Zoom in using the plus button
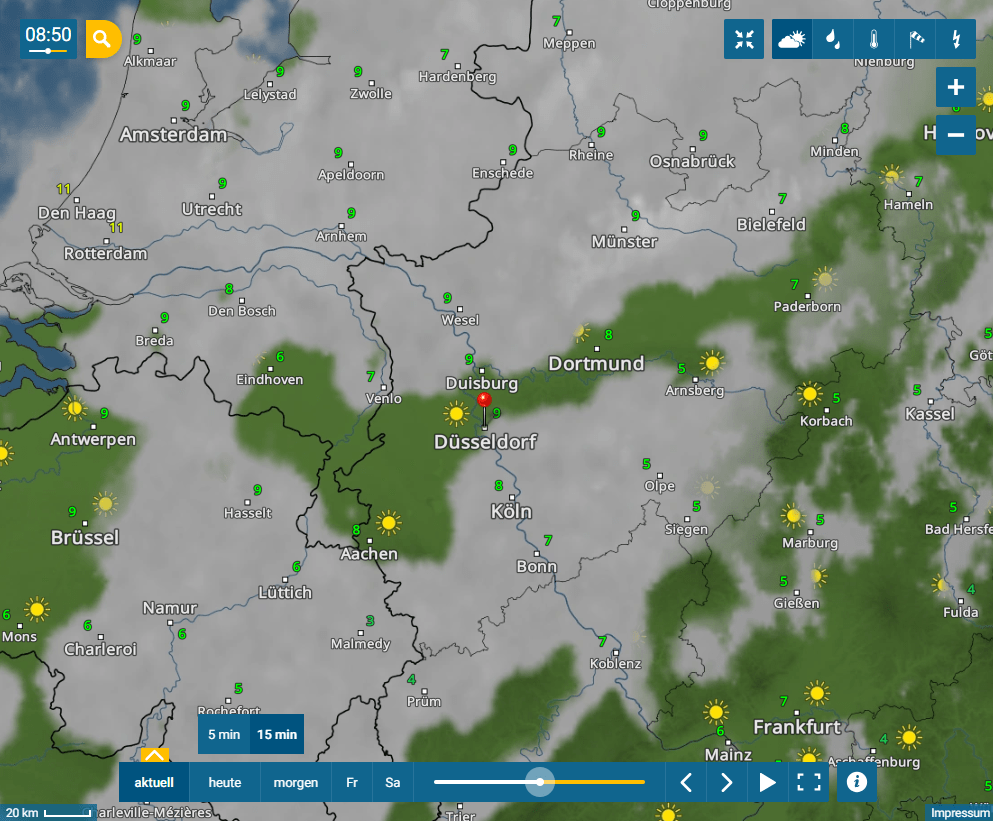The height and width of the screenshot is (821, 993). click(955, 87)
